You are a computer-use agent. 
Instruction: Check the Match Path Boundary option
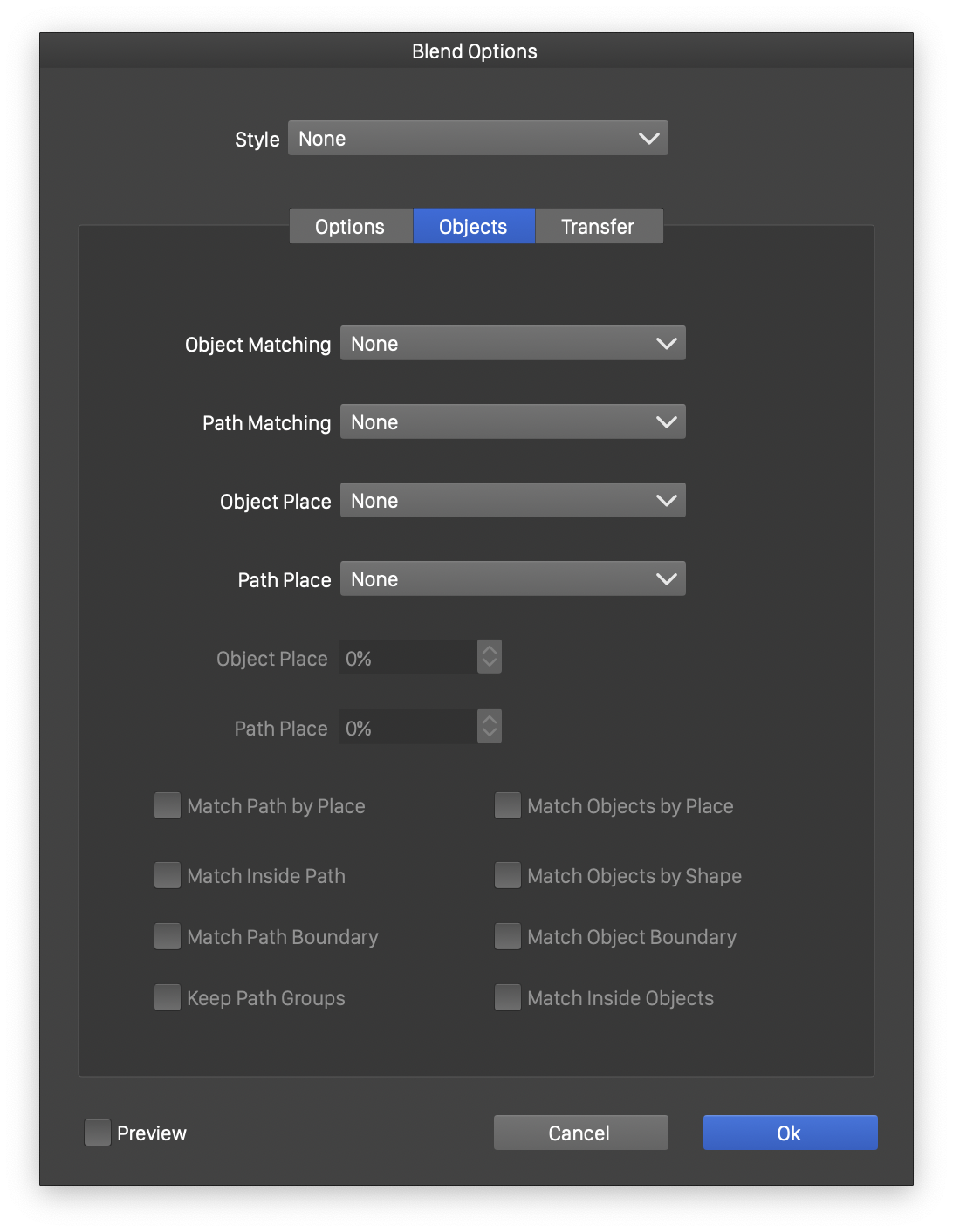(168, 936)
